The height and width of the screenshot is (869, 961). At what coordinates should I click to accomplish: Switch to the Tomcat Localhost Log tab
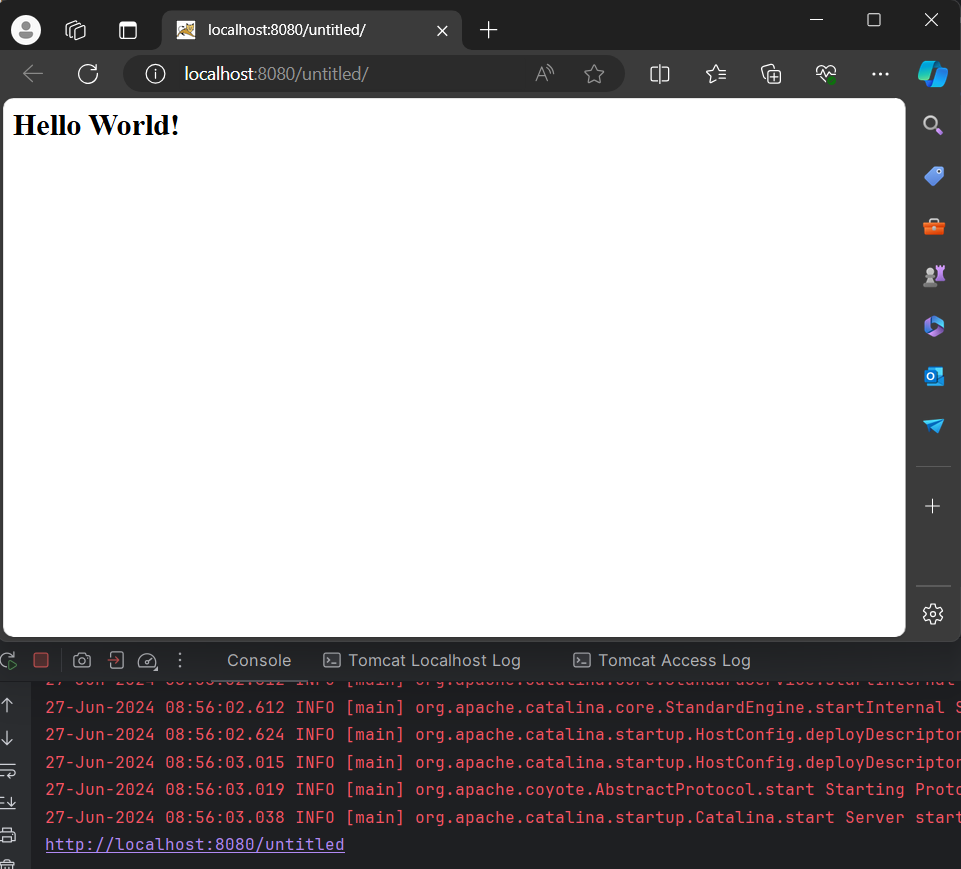click(x=422, y=661)
